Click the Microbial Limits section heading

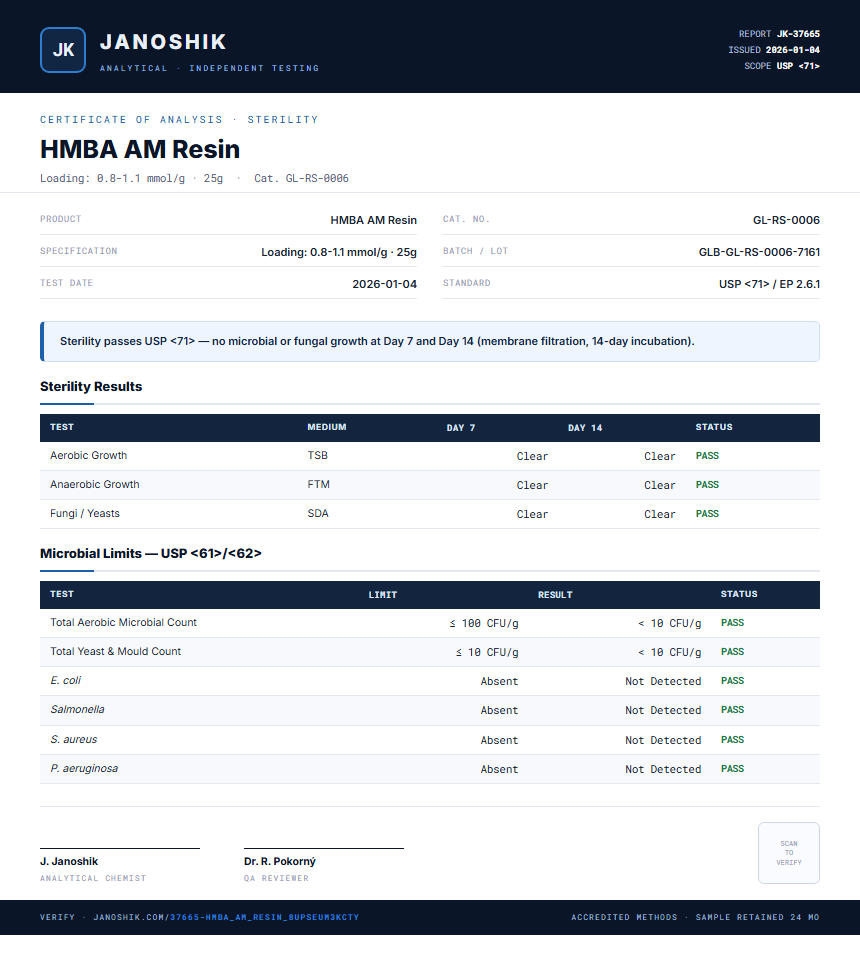point(150,553)
